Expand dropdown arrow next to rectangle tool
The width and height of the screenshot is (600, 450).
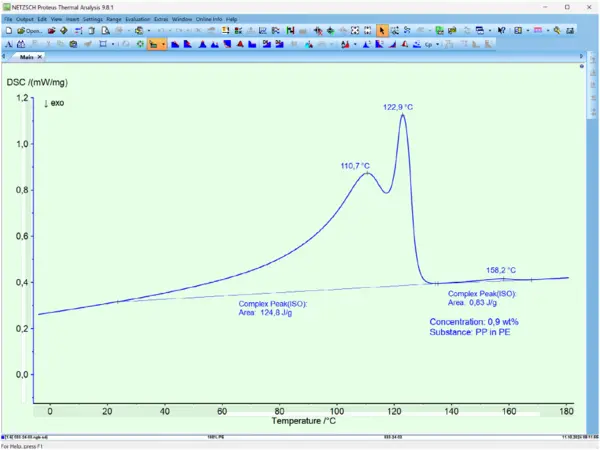pos(113,44)
